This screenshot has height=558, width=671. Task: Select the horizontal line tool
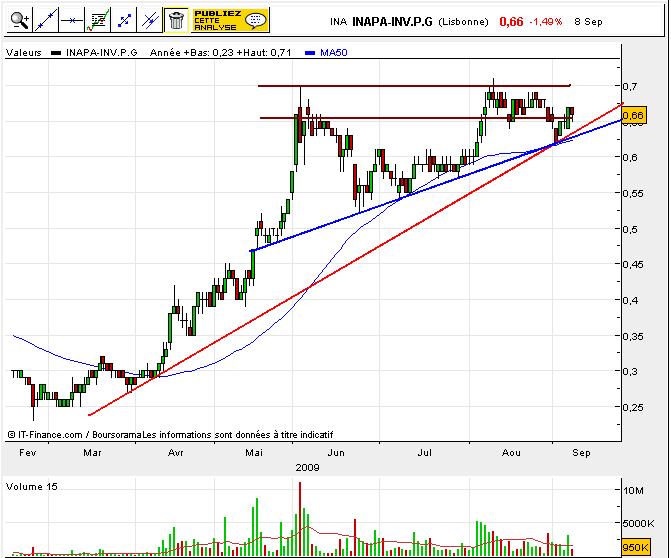pos(72,20)
